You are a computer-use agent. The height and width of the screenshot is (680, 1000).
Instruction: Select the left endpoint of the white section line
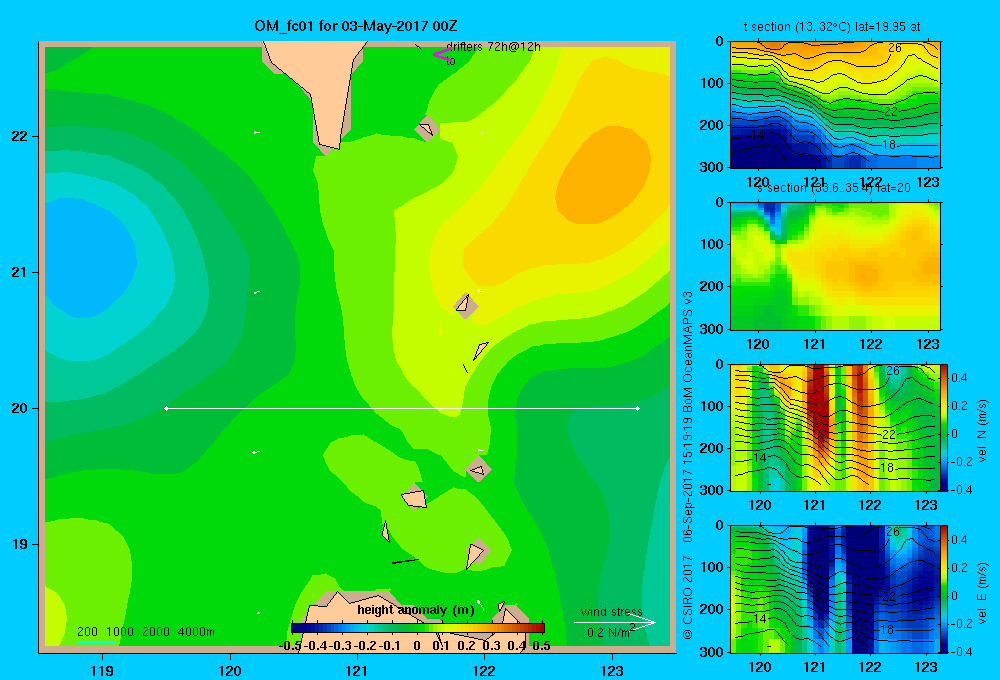(x=166, y=408)
